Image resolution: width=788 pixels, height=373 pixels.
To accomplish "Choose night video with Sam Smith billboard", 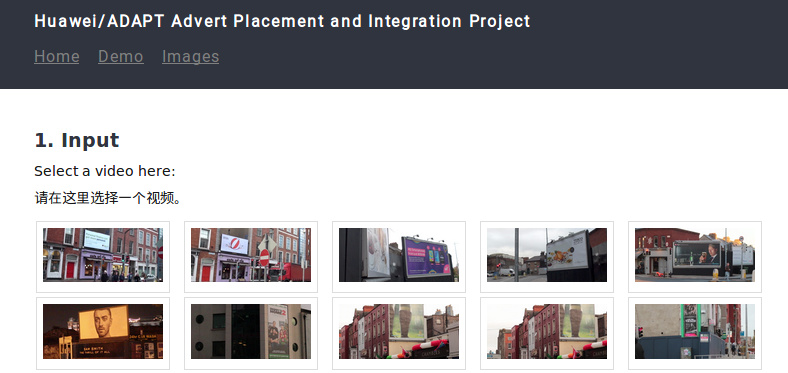I will pyautogui.click(x=103, y=333).
